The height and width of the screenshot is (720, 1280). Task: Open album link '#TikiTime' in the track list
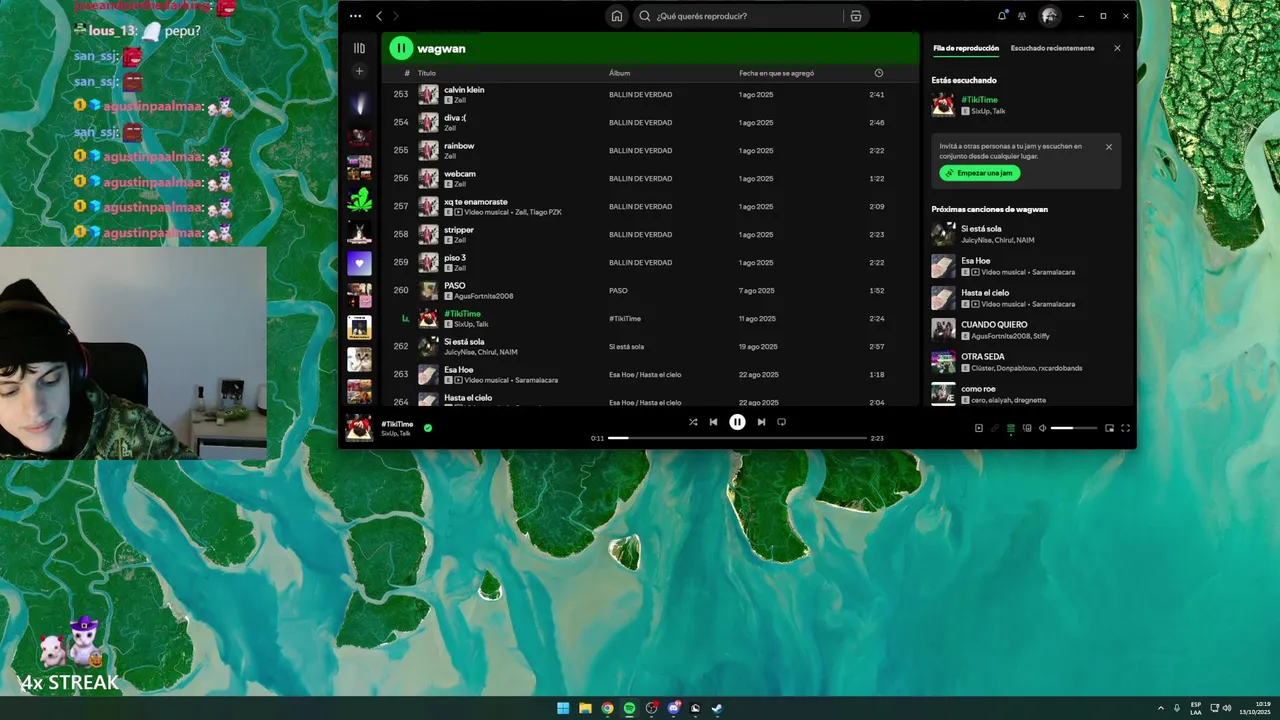pyautogui.click(x=625, y=318)
